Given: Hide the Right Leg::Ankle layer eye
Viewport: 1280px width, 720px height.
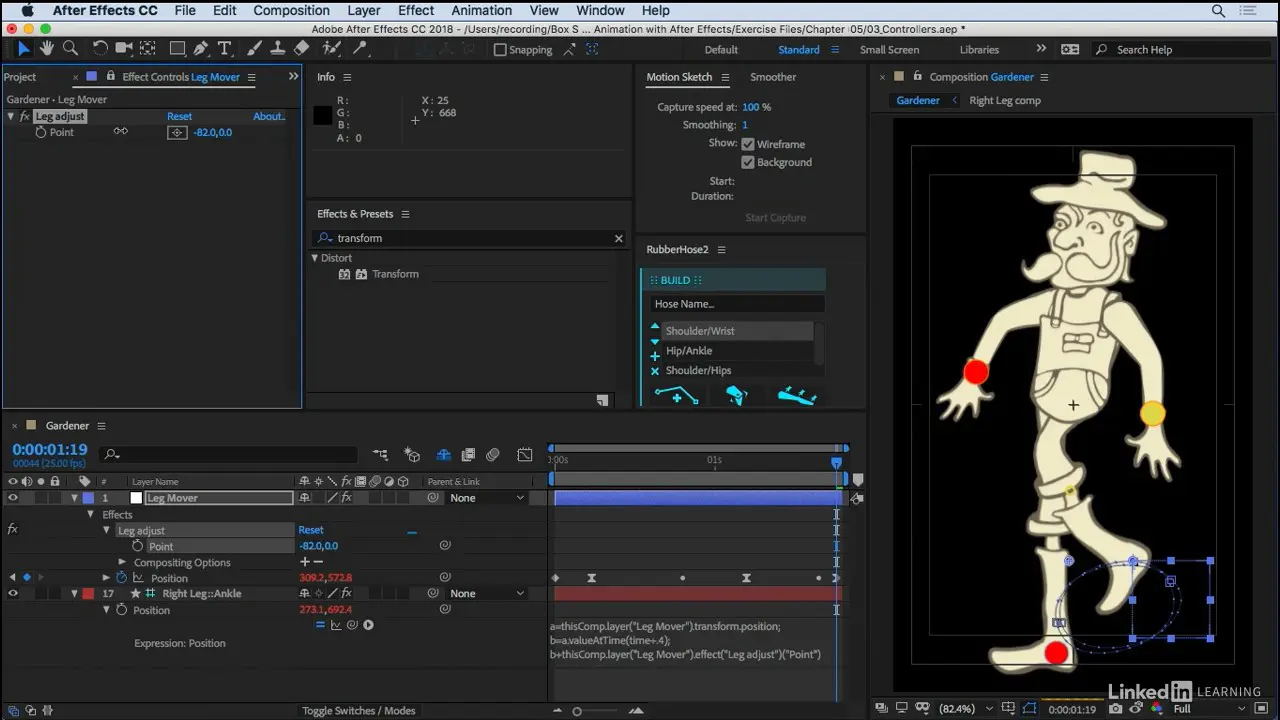Looking at the screenshot, I should tap(13, 593).
